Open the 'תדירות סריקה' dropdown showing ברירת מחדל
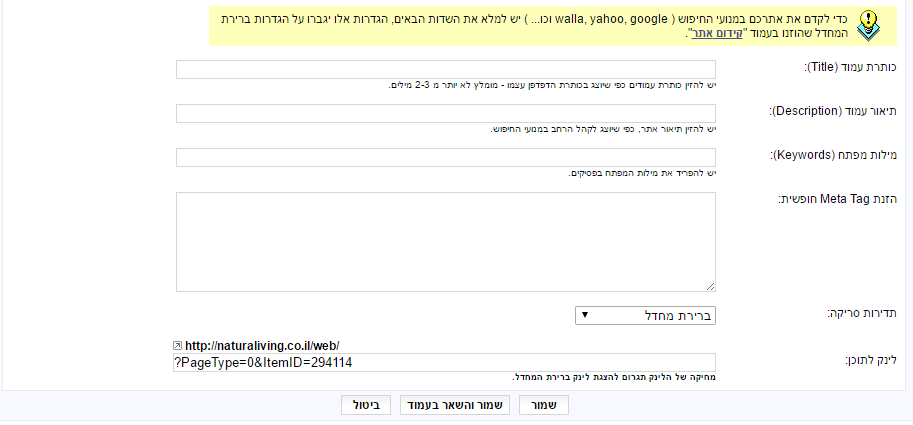Screen dimensions: 913x425 [645, 316]
